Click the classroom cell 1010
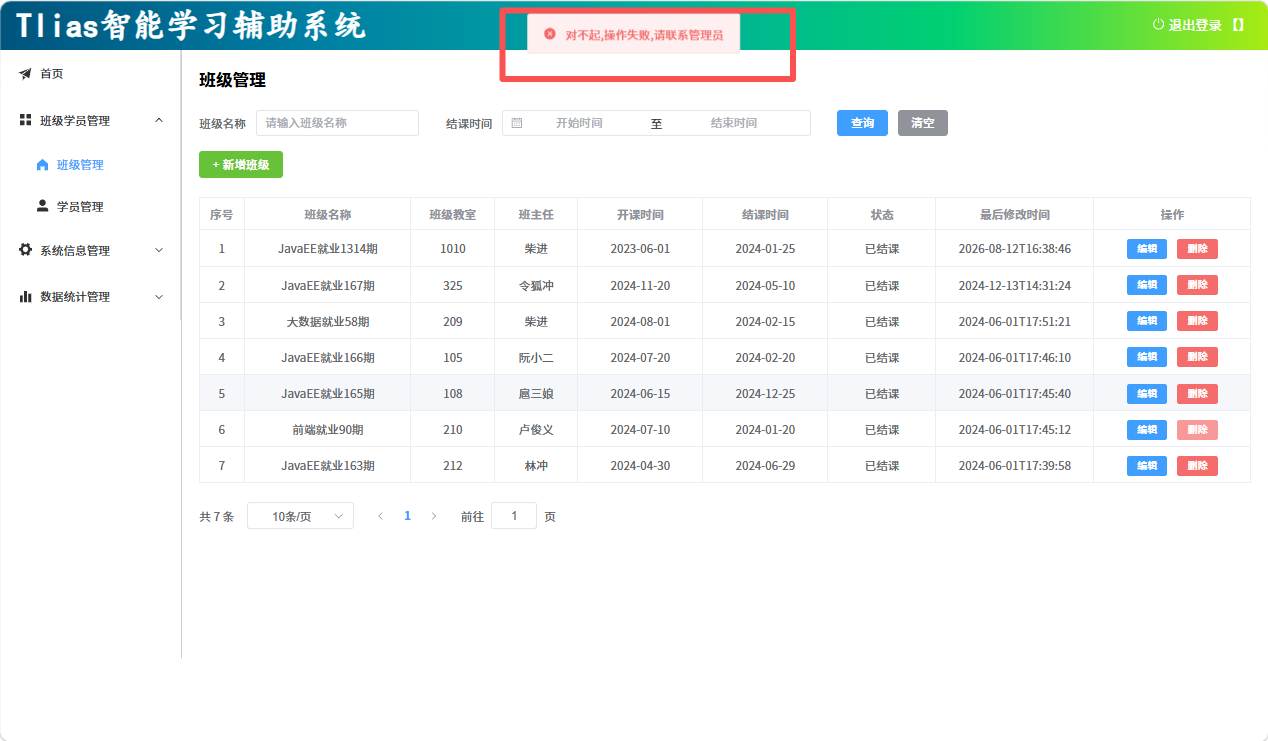The height and width of the screenshot is (741, 1268). [453, 249]
